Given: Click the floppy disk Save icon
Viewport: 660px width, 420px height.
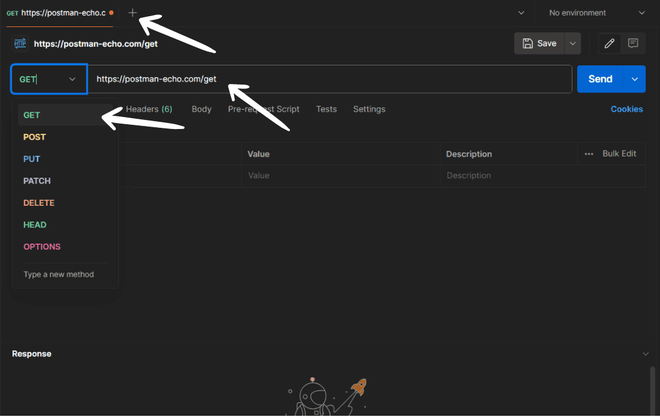Looking at the screenshot, I should coord(527,43).
